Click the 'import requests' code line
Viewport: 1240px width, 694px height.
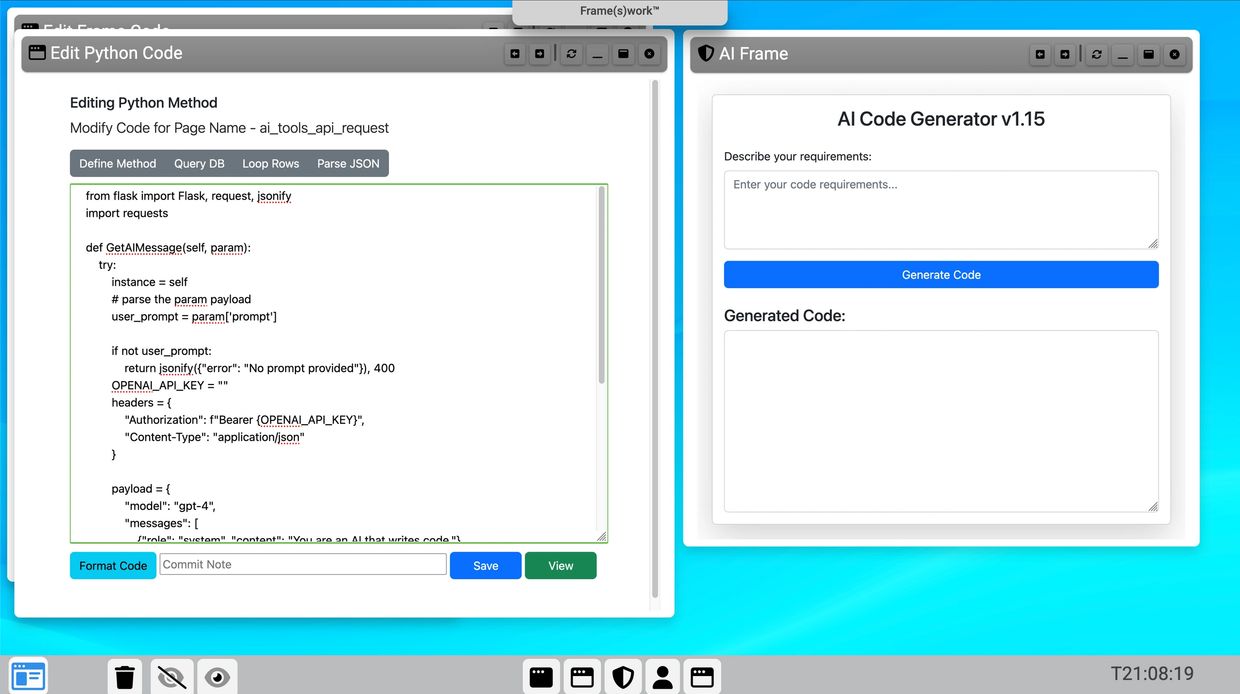[x=127, y=213]
